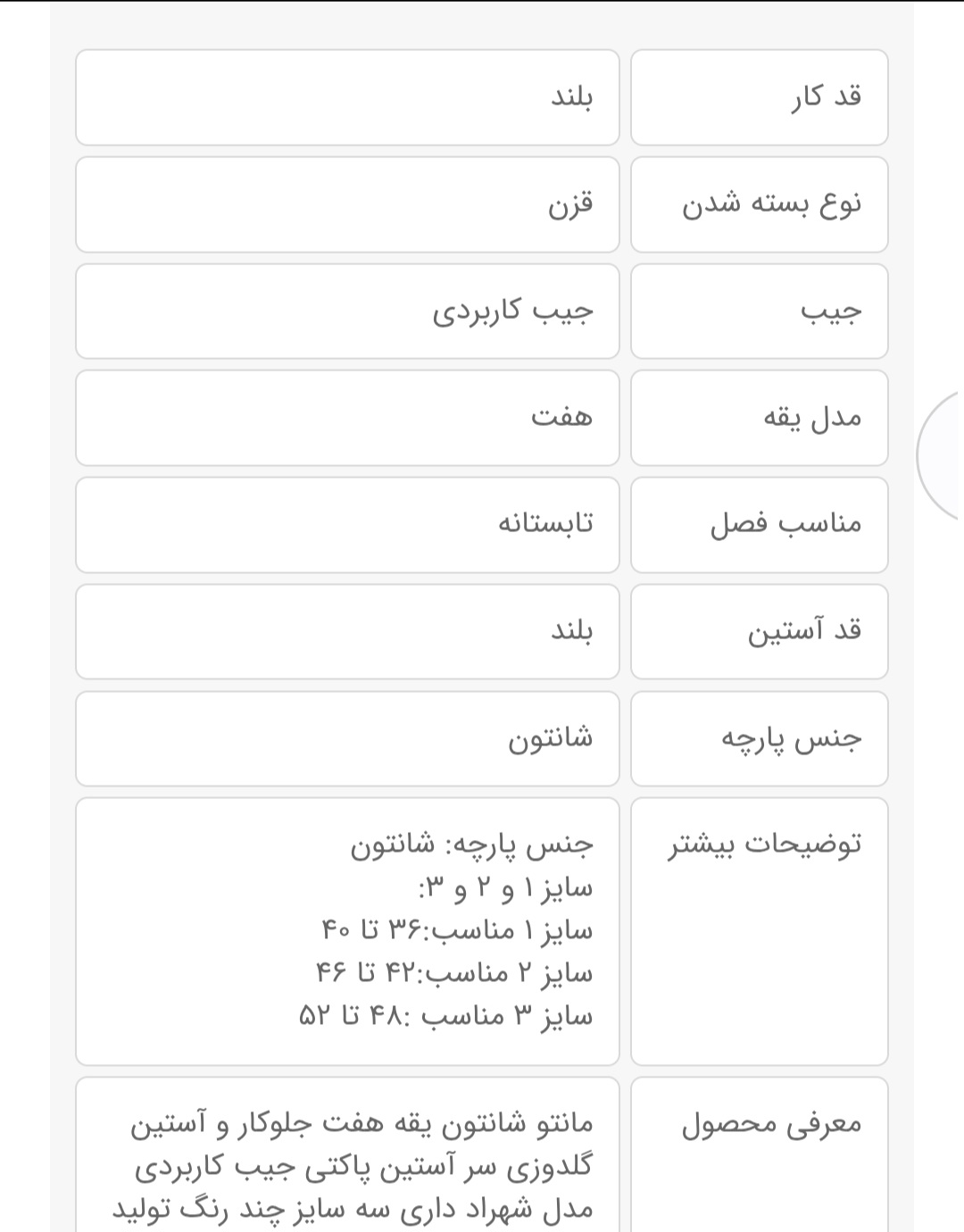Image resolution: width=964 pixels, height=1232 pixels.
Task: Select the 'بلند' value beside 'قد کار'
Action: point(347,97)
